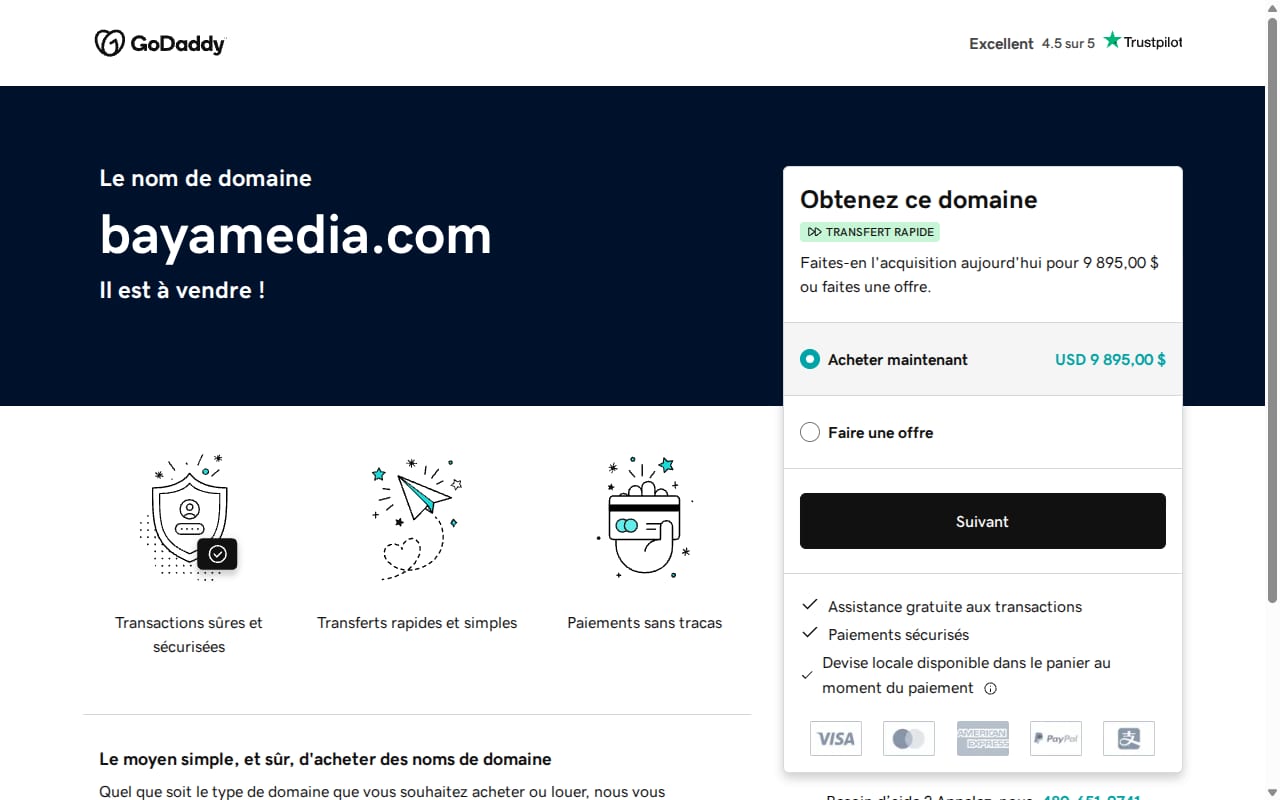Click the credit card payment illustration
The height and width of the screenshot is (800, 1280).
pos(645,518)
